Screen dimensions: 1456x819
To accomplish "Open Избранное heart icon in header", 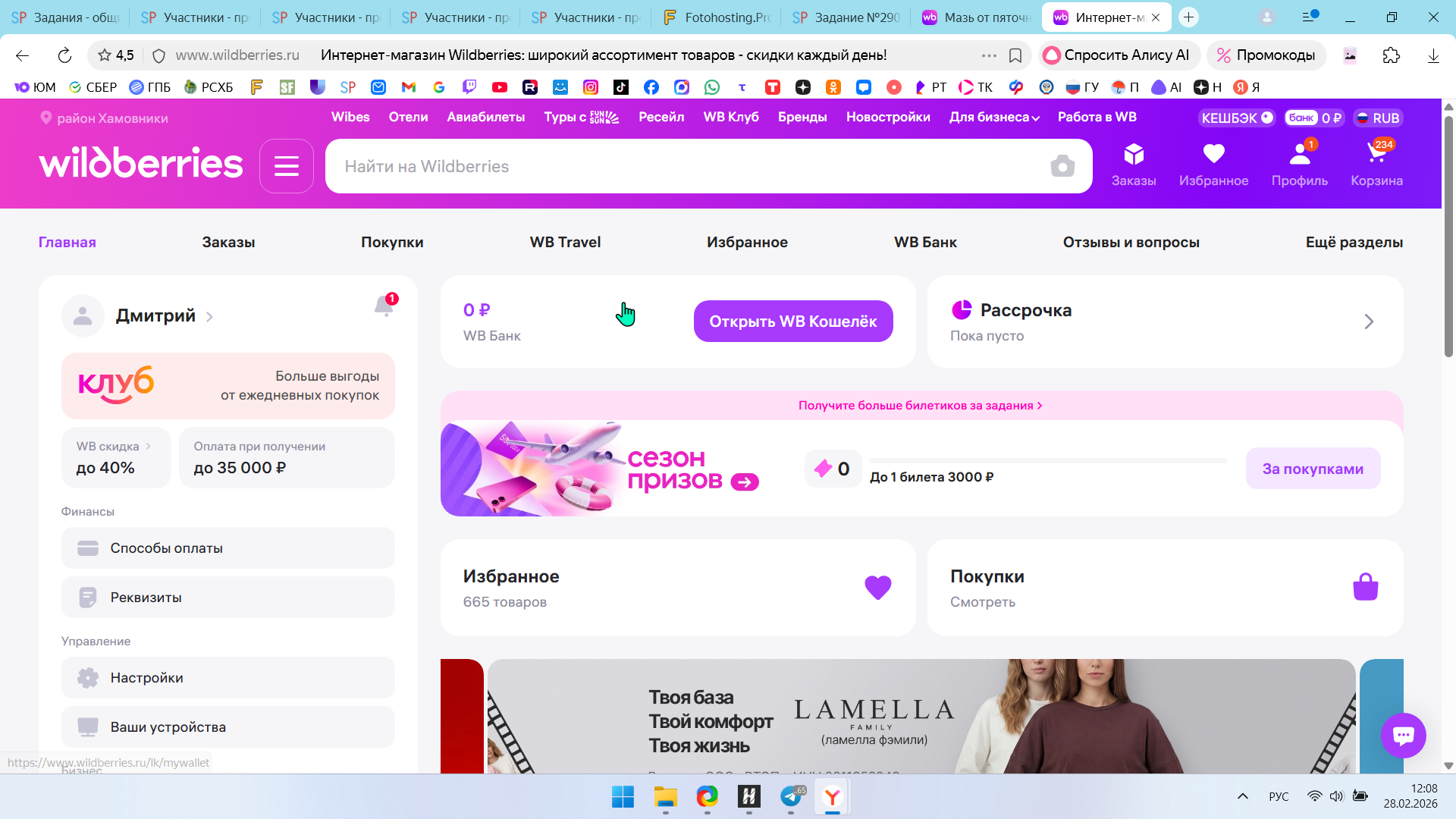I will pyautogui.click(x=1213, y=155).
